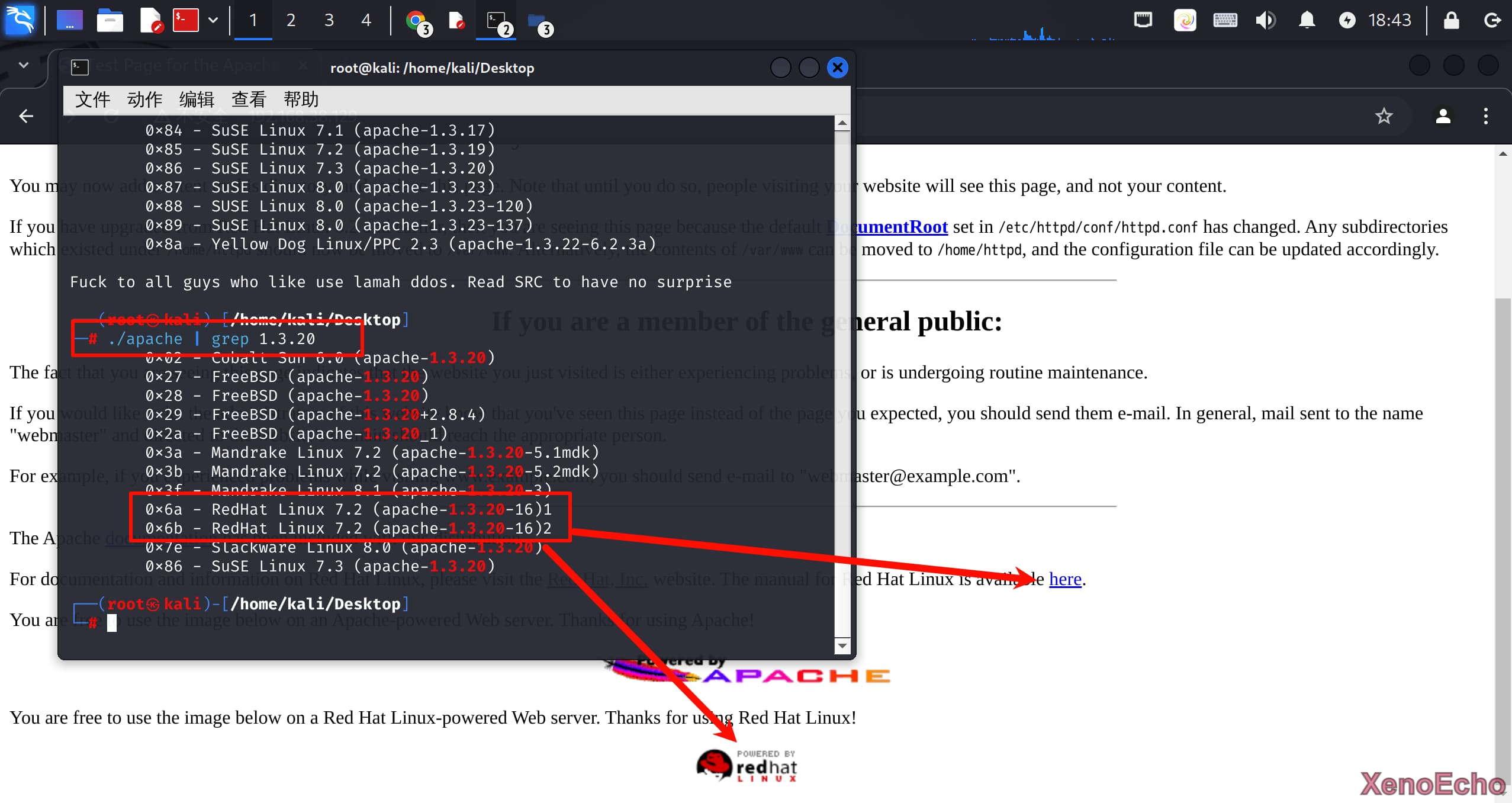The image size is (1512, 803).
Task: Open the 编辑 menu in terminal
Action: (197, 99)
